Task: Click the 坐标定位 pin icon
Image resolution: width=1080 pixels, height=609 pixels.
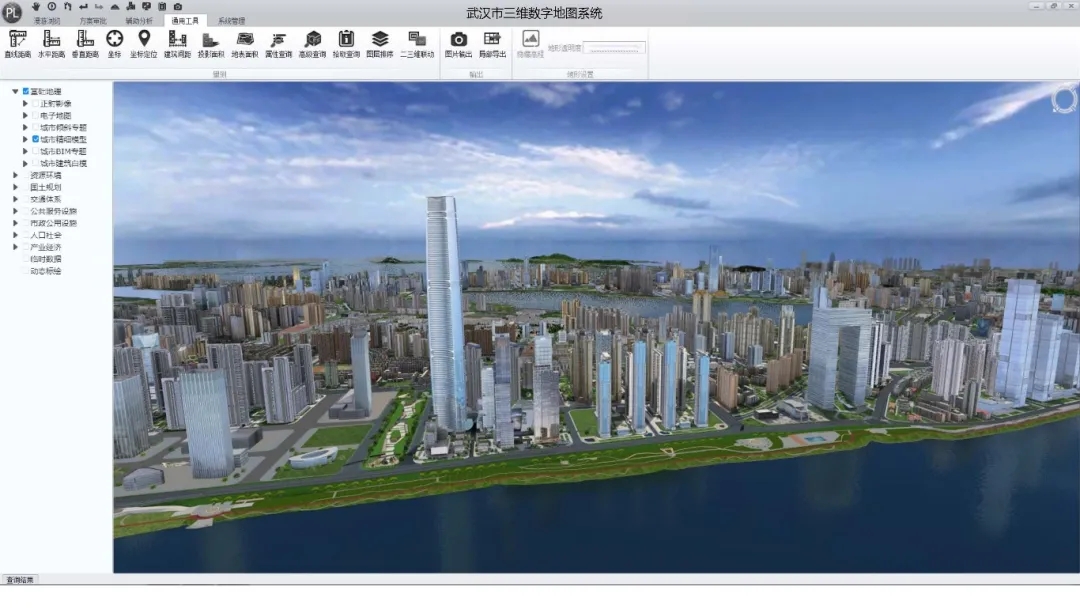Action: (x=143, y=43)
